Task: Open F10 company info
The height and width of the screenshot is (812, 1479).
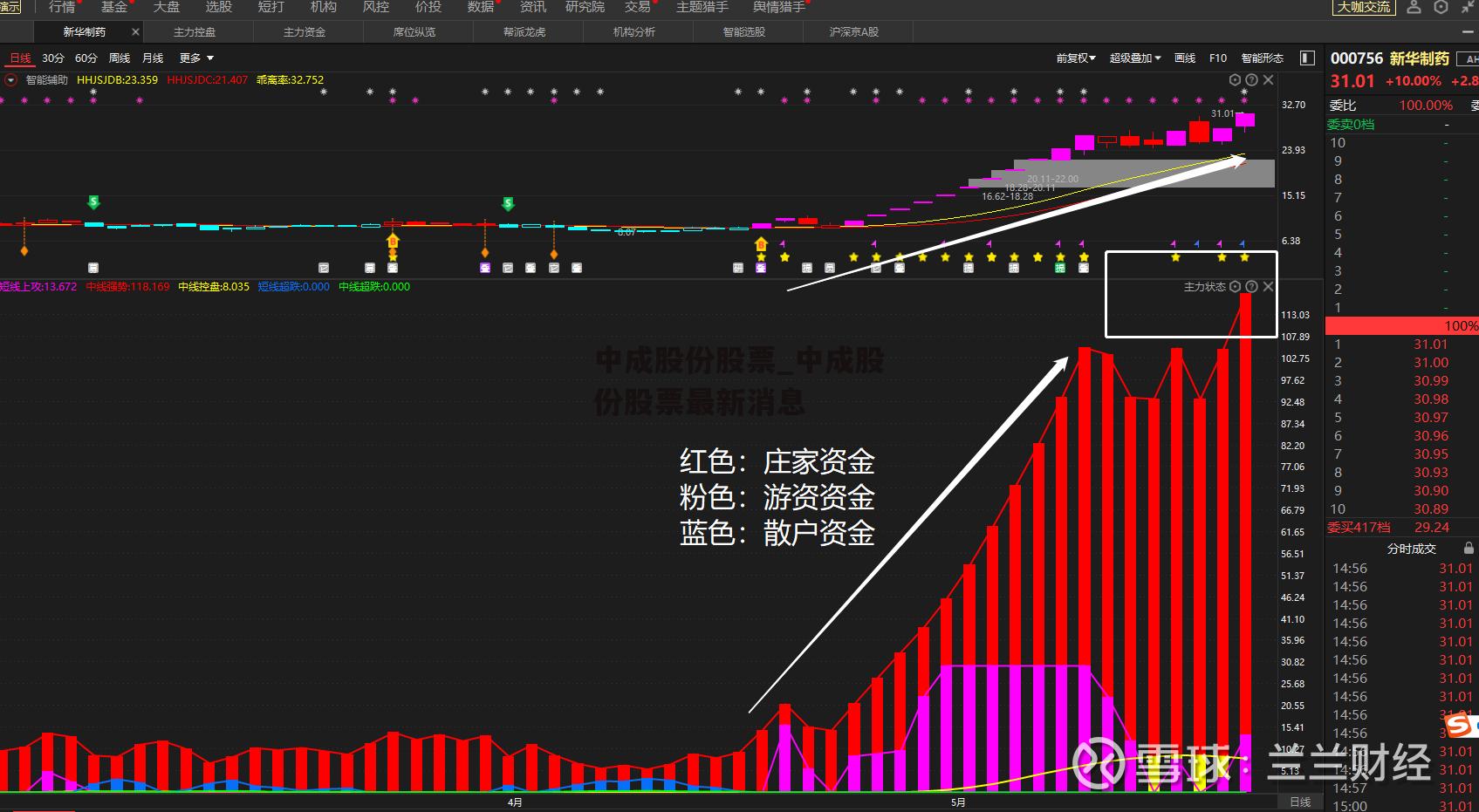Action: point(1218,58)
